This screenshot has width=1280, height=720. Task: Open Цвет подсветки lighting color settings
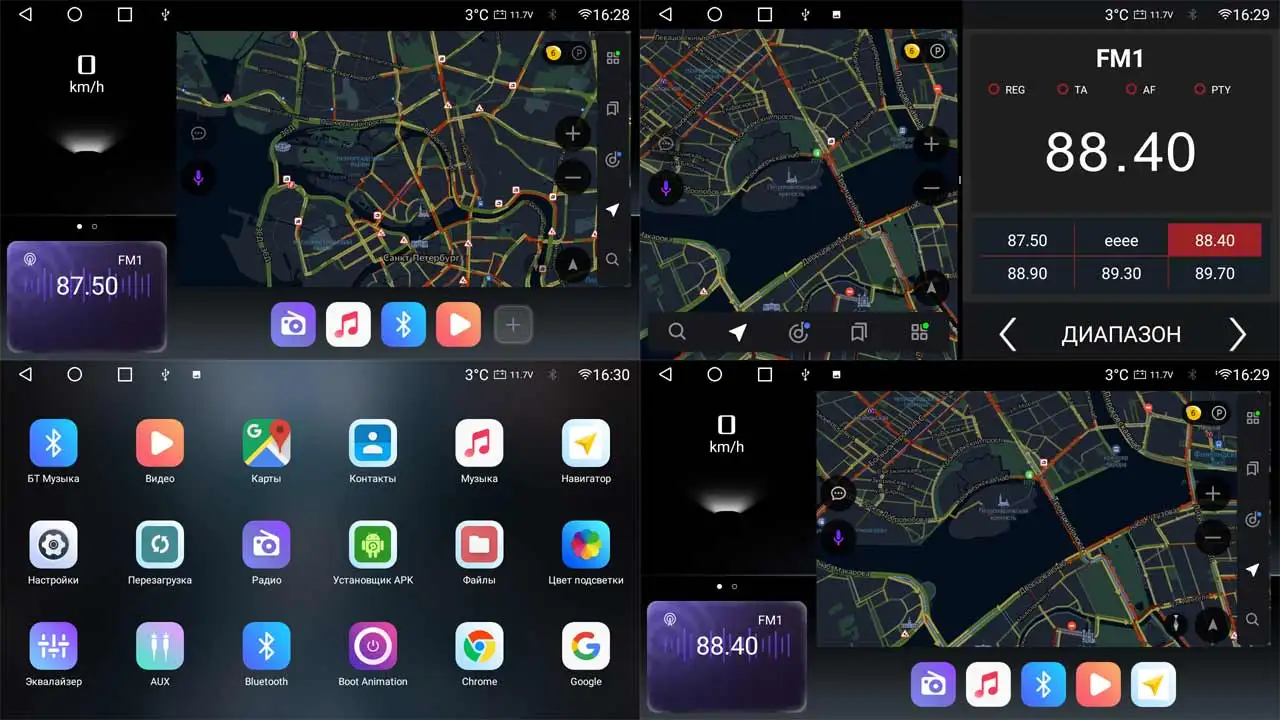(x=586, y=546)
